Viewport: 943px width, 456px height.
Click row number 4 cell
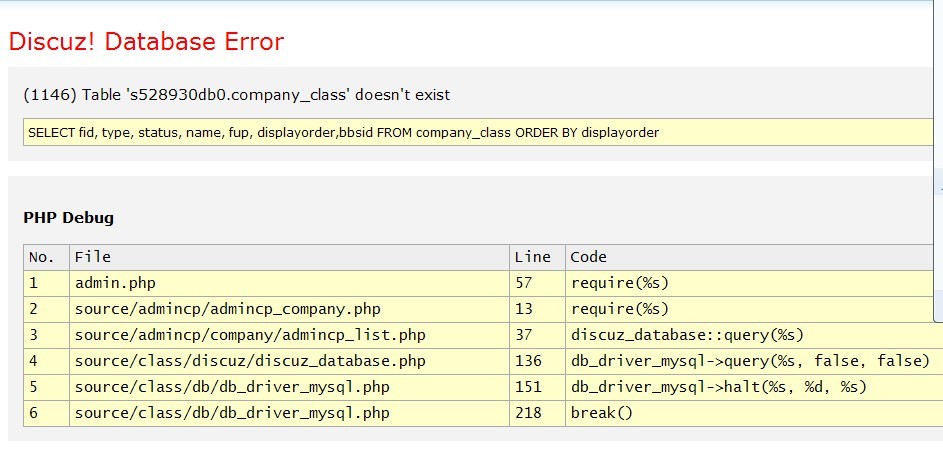coord(46,361)
